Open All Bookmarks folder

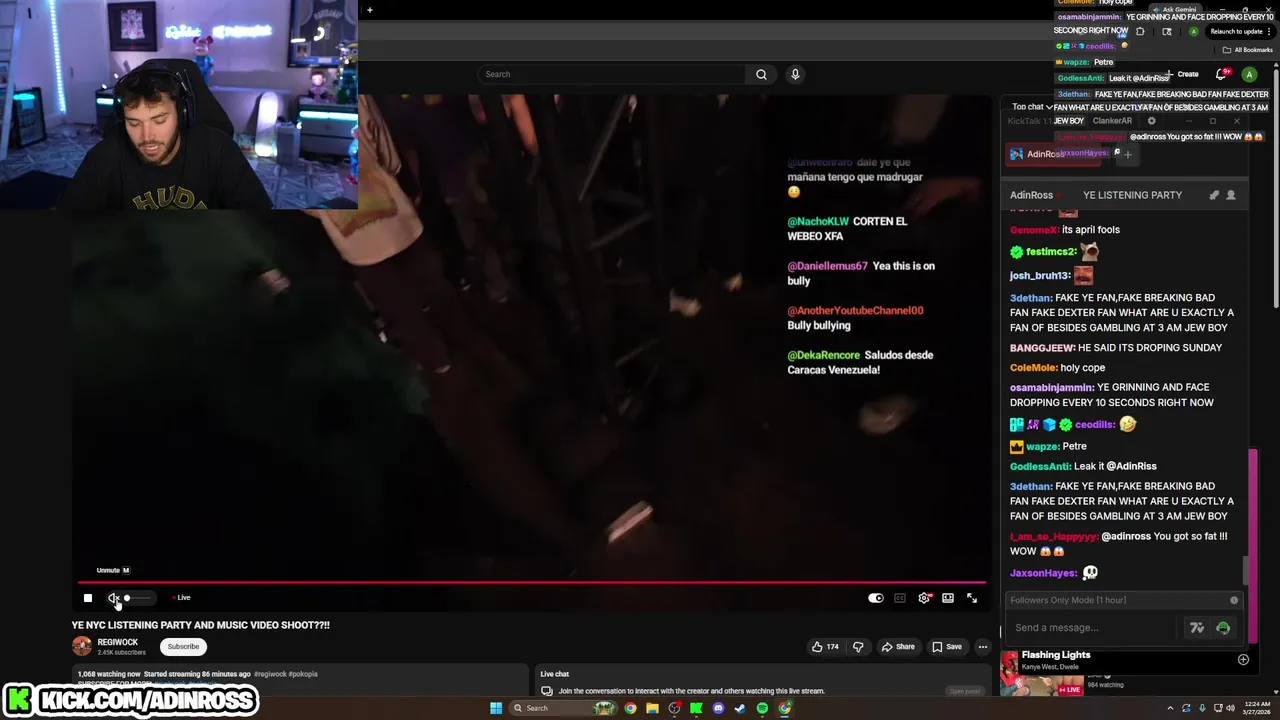pos(1250,50)
